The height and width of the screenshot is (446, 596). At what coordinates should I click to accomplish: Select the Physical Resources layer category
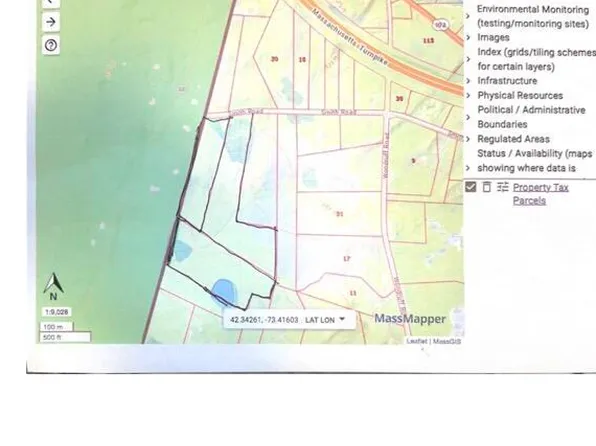(x=520, y=95)
